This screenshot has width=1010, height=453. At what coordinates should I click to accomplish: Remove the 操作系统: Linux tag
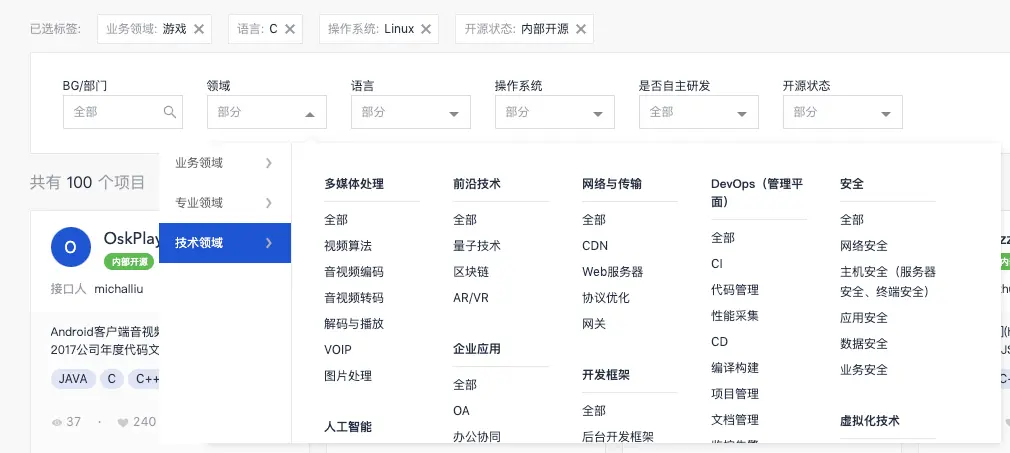[x=426, y=29]
